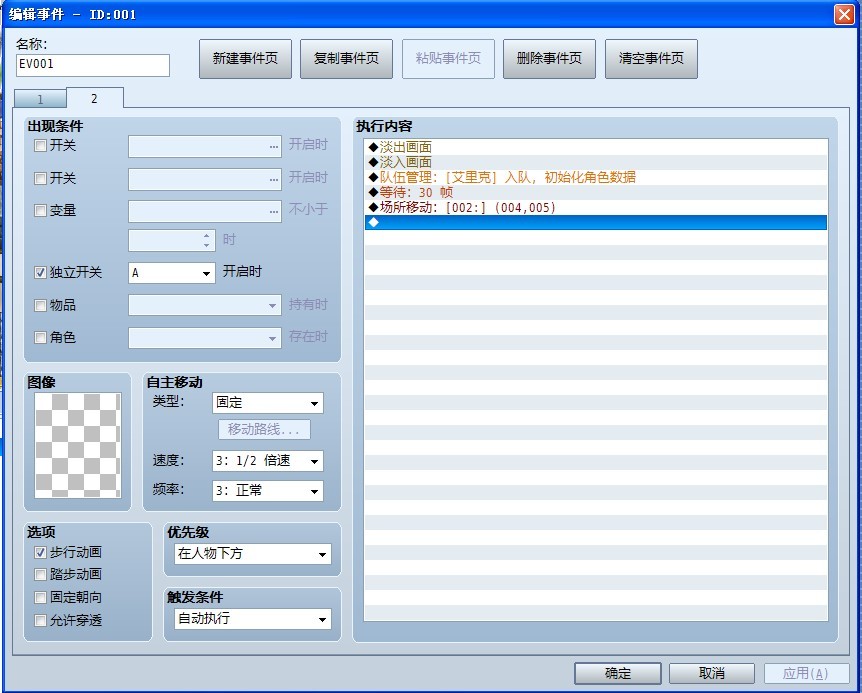Click 新建事件页 button

coord(245,59)
